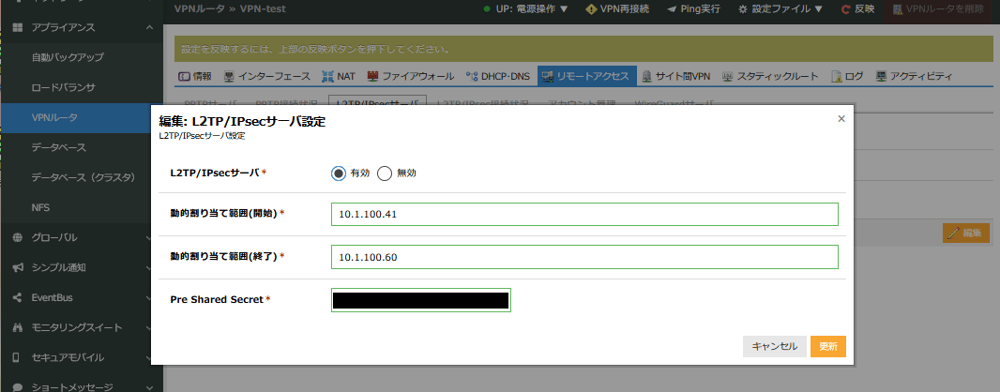This screenshot has height=392, width=1000.
Task: Click the NAT tab icon
Action: (328, 76)
